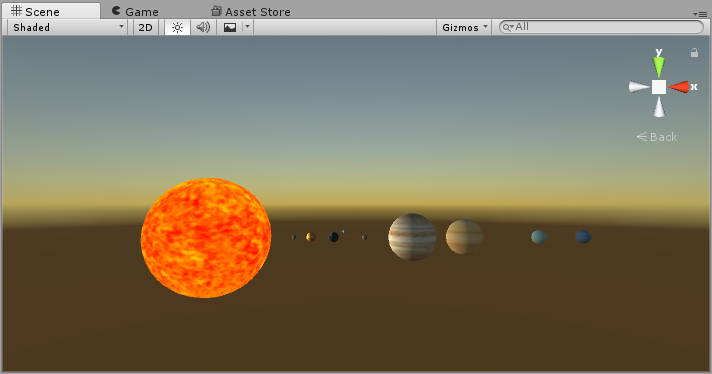Open the Shaded draw mode dropdown
Image resolution: width=712 pixels, height=374 pixels.
(68, 27)
